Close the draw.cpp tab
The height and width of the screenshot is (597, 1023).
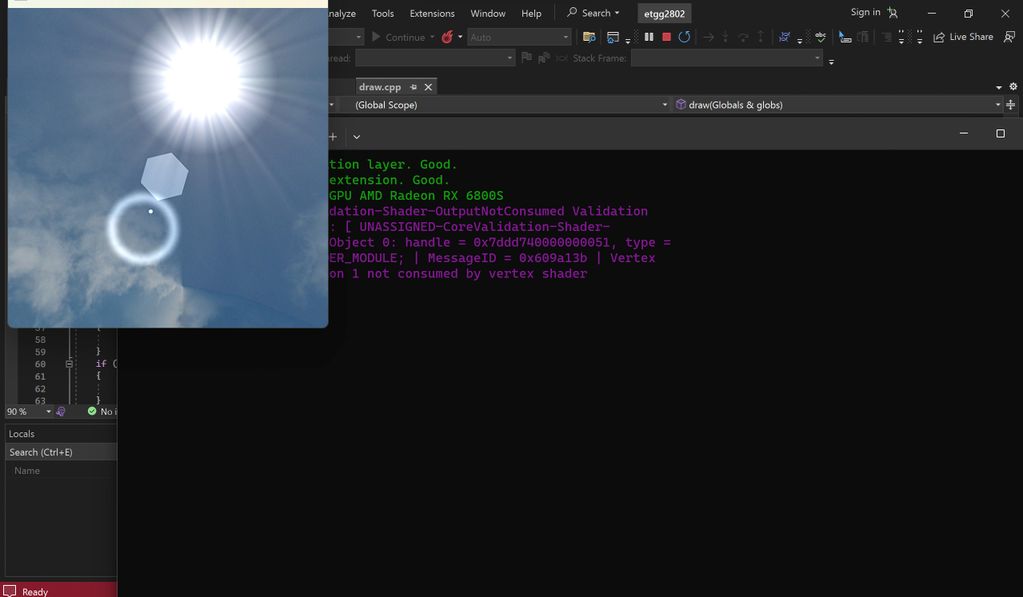pos(428,87)
